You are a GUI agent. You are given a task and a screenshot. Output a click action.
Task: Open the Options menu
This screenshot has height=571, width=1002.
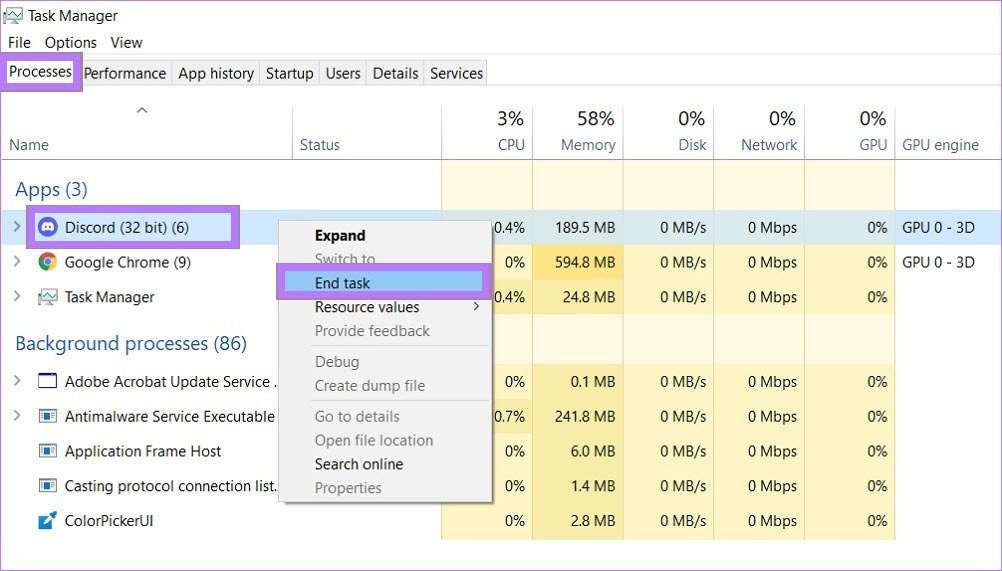pos(70,43)
